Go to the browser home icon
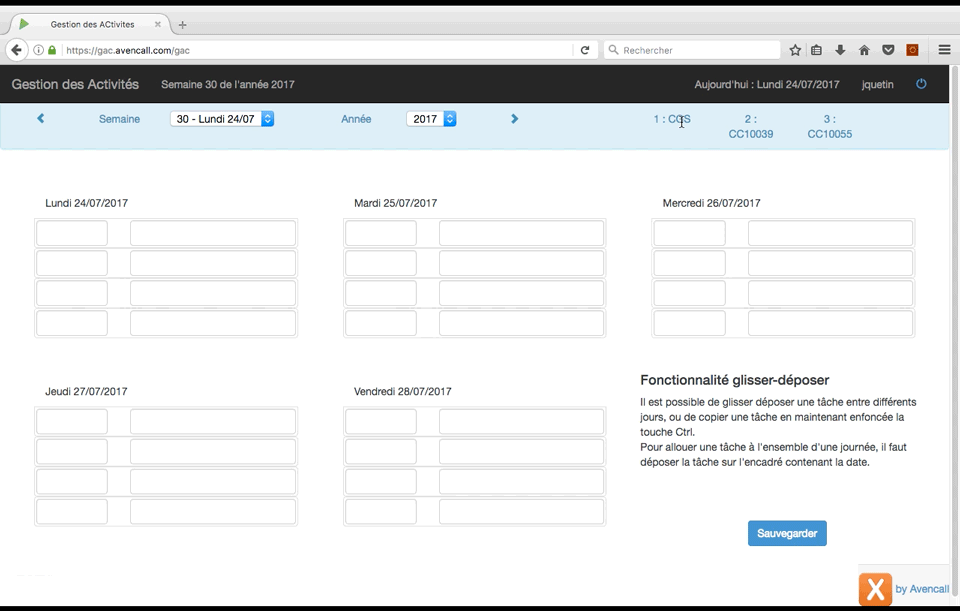The image size is (960, 611). [x=864, y=50]
